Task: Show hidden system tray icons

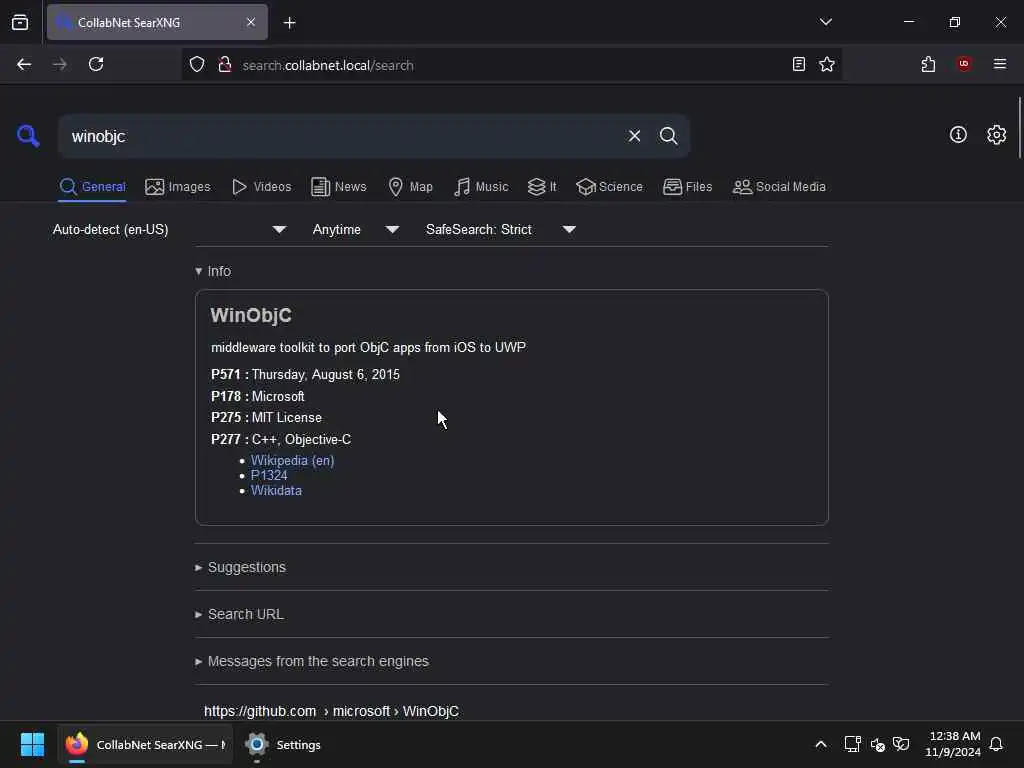Action: pyautogui.click(x=821, y=744)
